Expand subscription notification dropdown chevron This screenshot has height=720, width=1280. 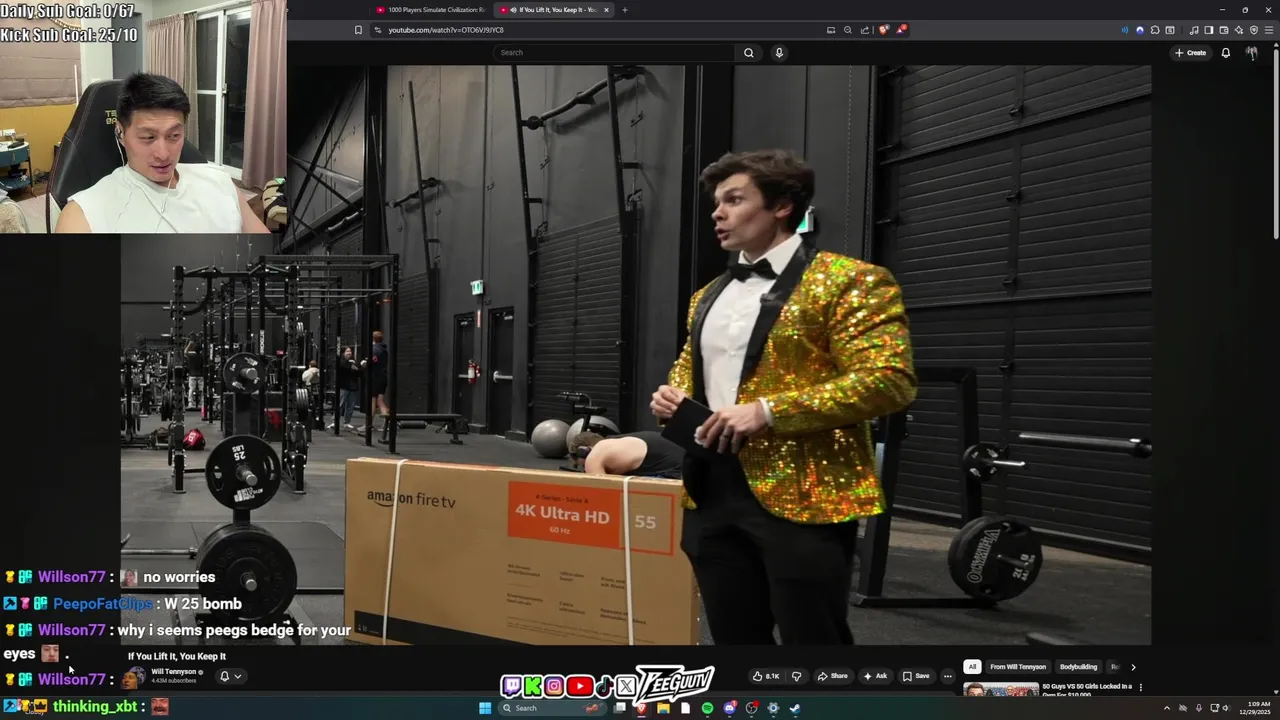point(237,676)
